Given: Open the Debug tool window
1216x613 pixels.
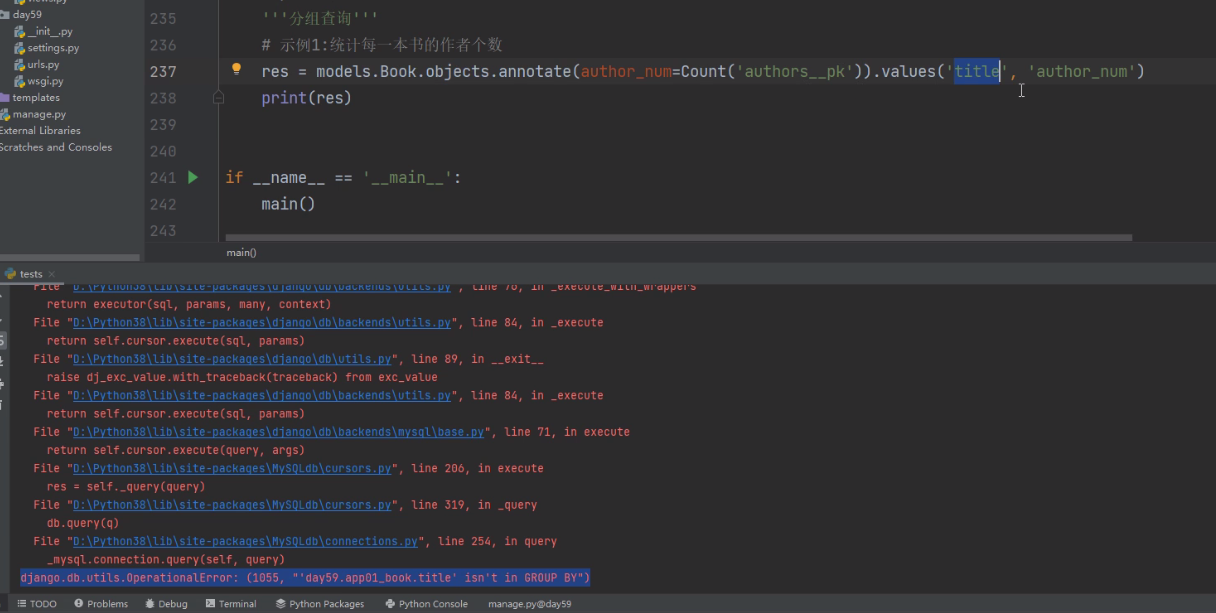Looking at the screenshot, I should (x=166, y=604).
